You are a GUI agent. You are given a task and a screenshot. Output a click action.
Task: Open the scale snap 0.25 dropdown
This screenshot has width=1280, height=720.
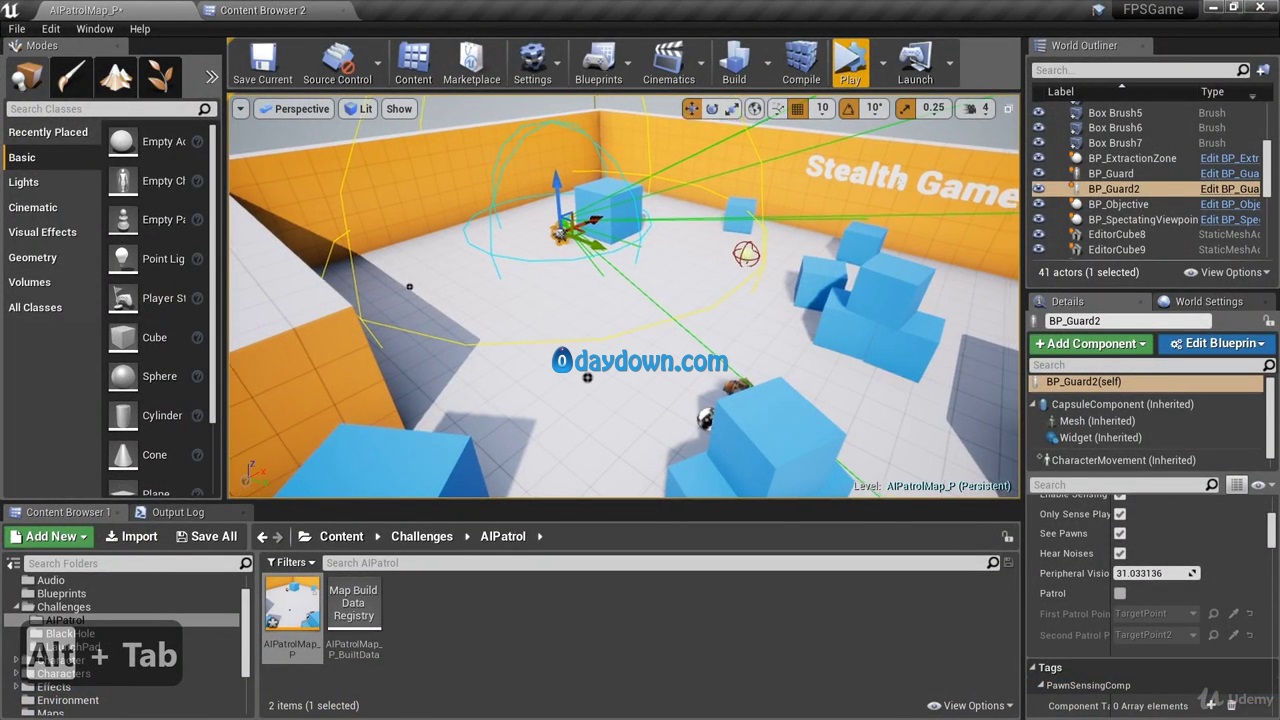pos(933,108)
